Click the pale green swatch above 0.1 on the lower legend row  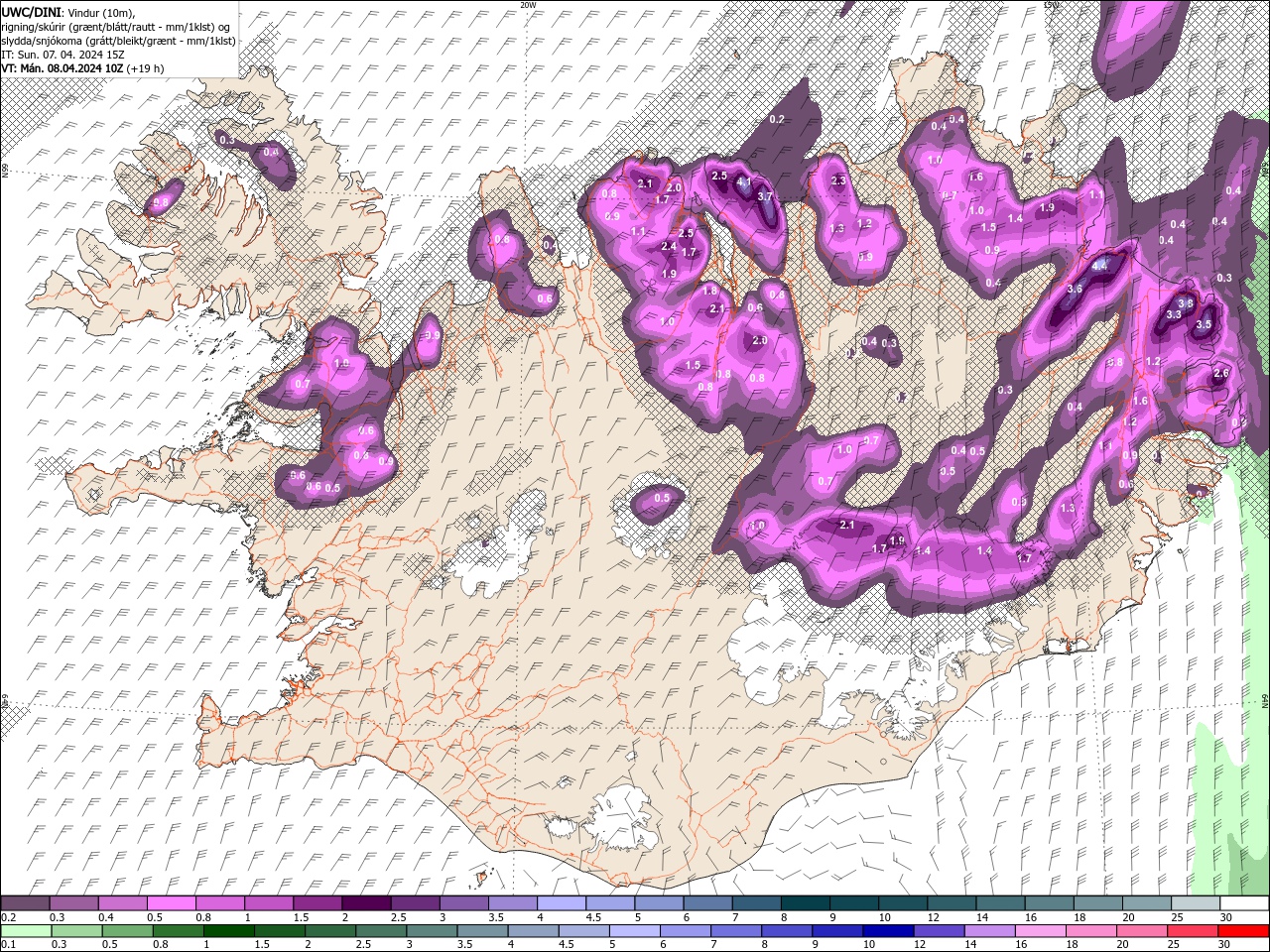(x=25, y=931)
